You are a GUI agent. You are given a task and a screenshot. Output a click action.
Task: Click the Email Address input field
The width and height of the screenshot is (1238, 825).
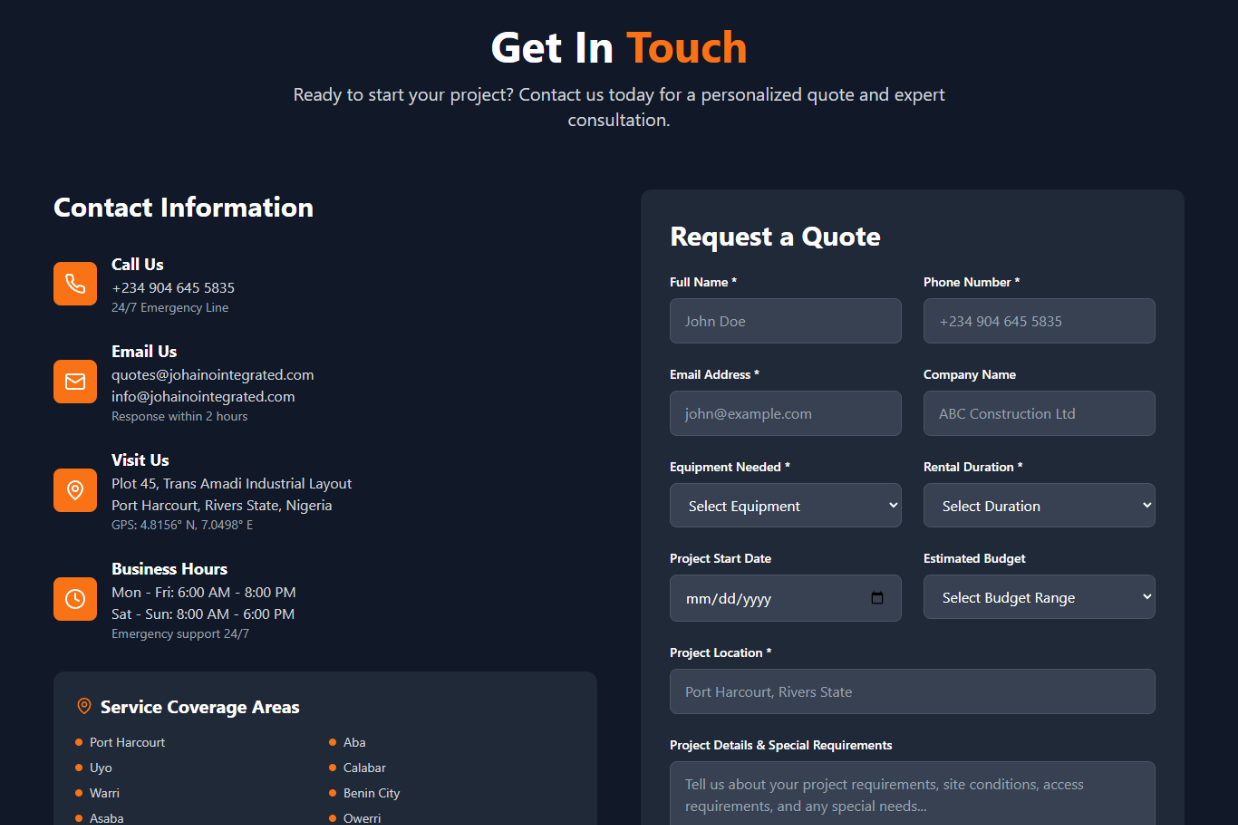[x=785, y=413]
